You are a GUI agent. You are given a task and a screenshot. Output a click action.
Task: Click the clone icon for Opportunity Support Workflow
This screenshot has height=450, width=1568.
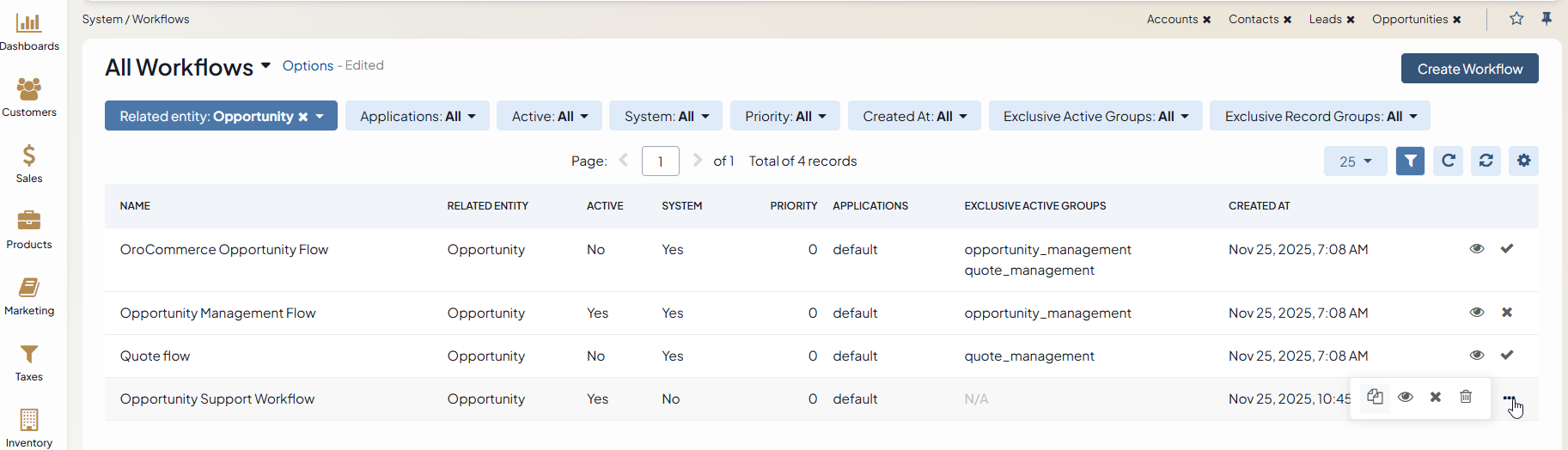tap(1375, 397)
